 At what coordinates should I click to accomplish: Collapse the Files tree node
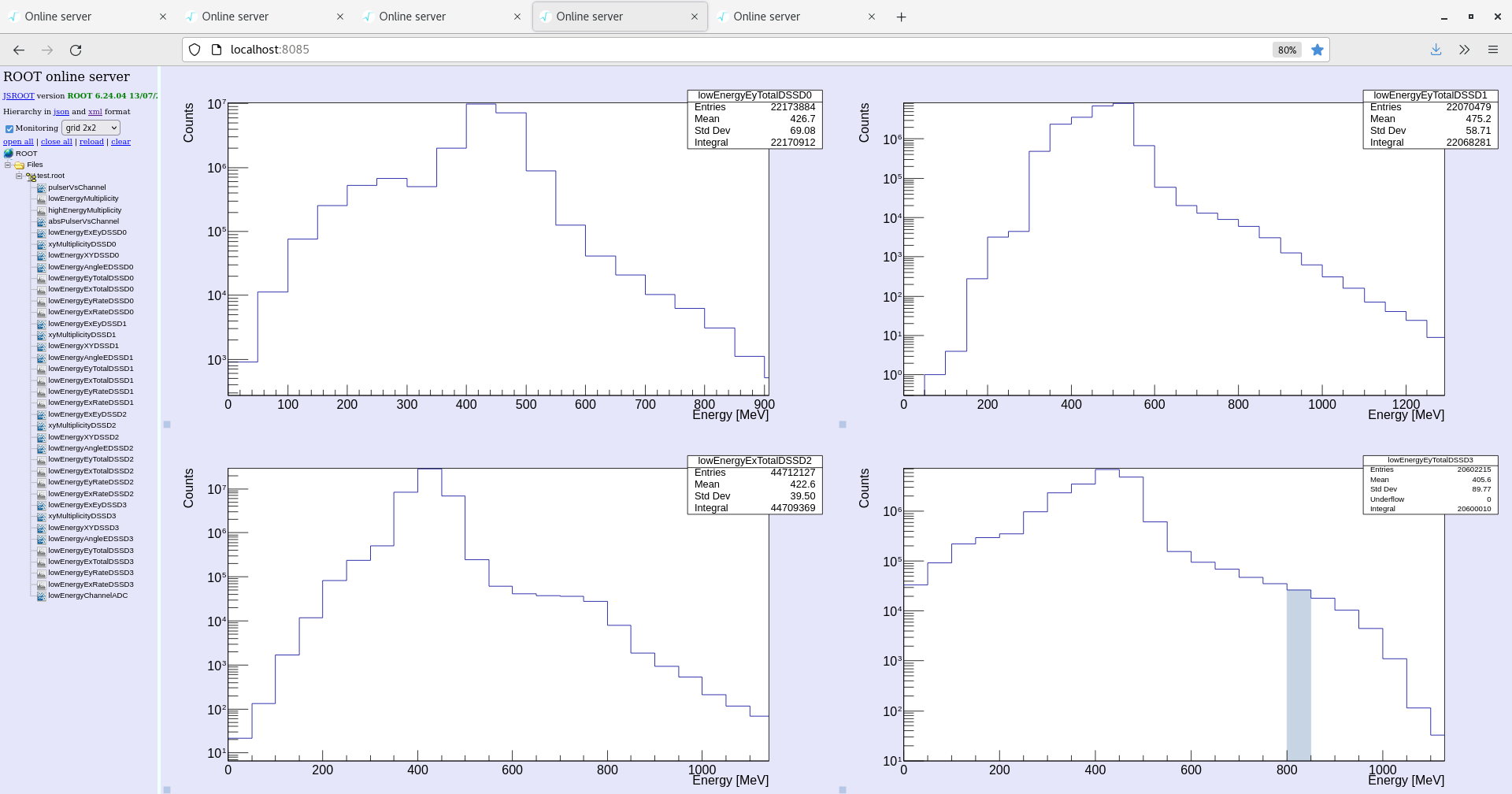point(7,165)
